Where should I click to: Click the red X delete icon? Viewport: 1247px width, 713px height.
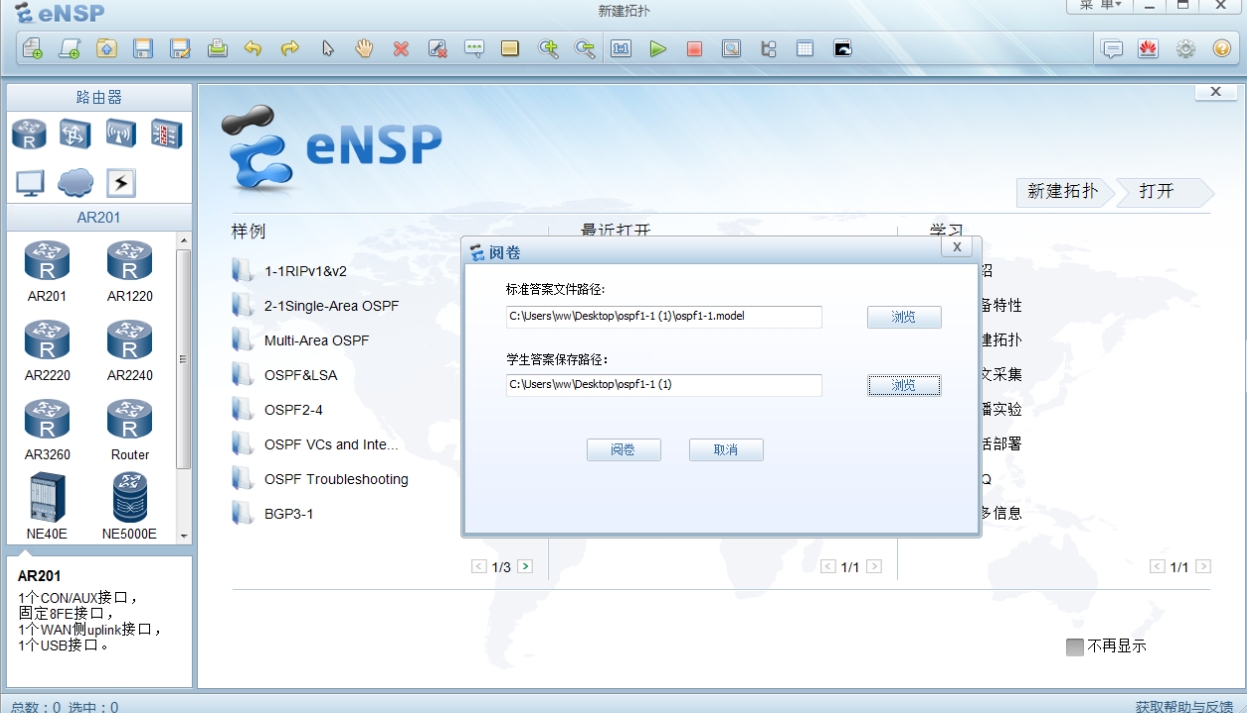tap(401, 48)
